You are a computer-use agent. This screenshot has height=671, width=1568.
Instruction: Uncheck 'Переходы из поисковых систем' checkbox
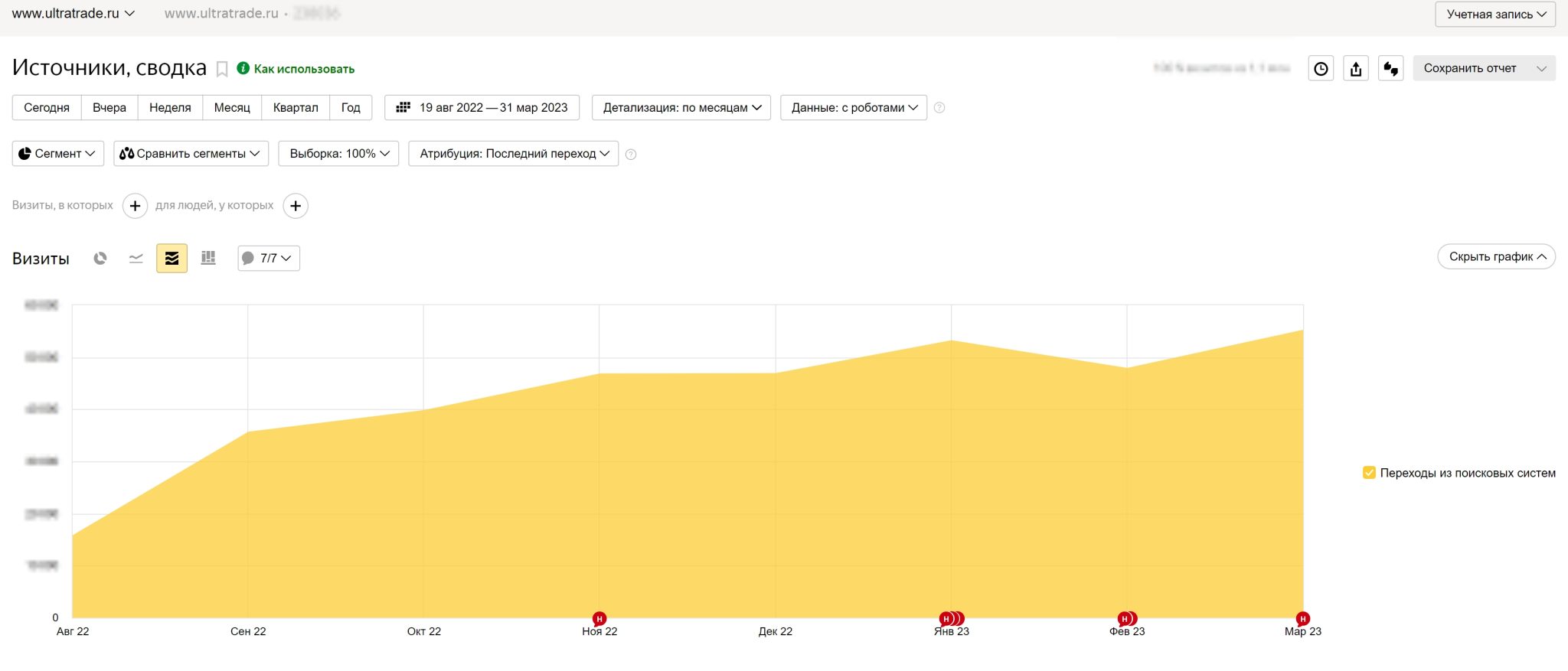pos(1369,473)
